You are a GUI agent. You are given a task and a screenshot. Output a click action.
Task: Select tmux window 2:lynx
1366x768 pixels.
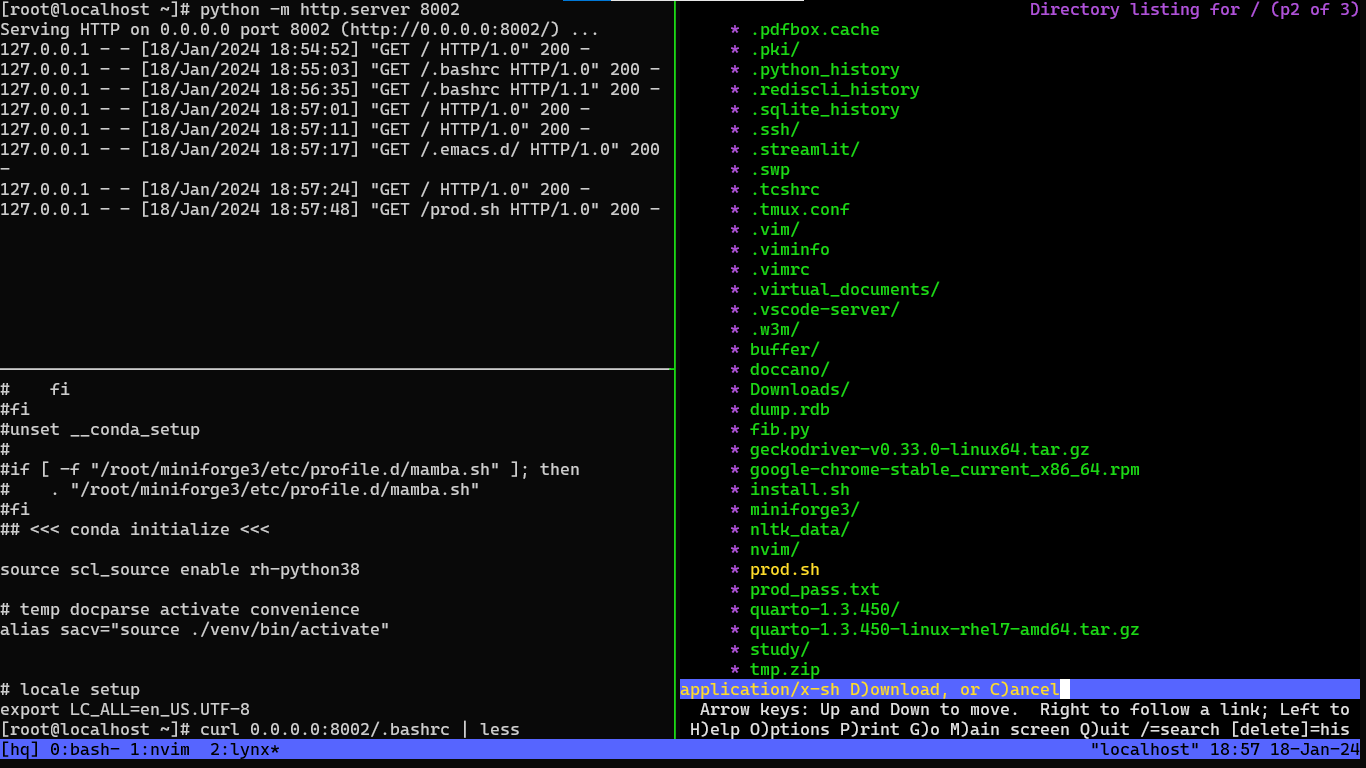[245, 750]
